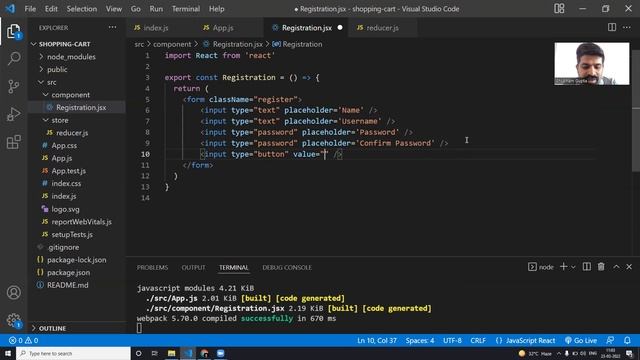Open the Terminal menu
Viewport: 640px width, 360px height.
186,9
